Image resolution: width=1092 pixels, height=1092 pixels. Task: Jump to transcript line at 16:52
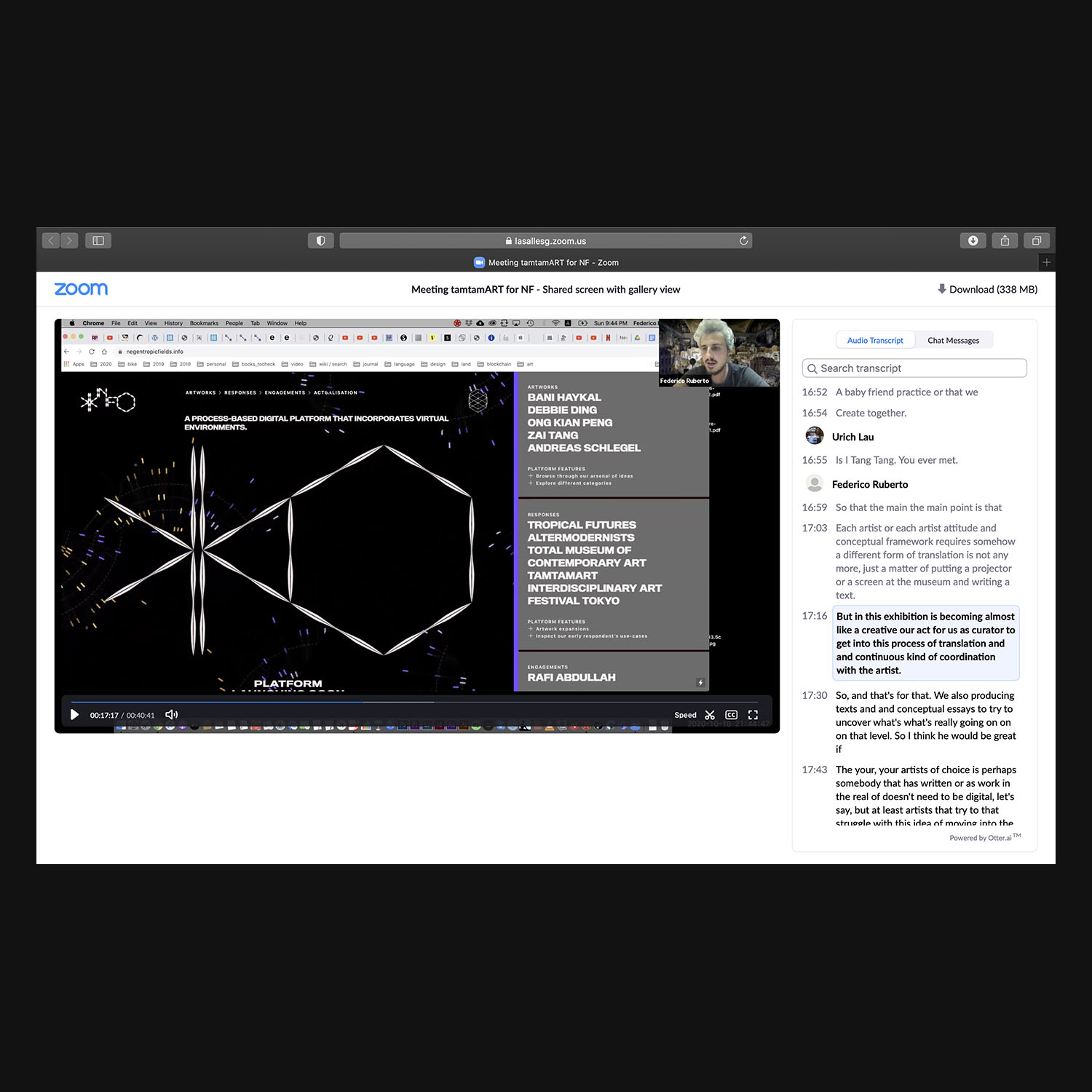[x=906, y=392]
